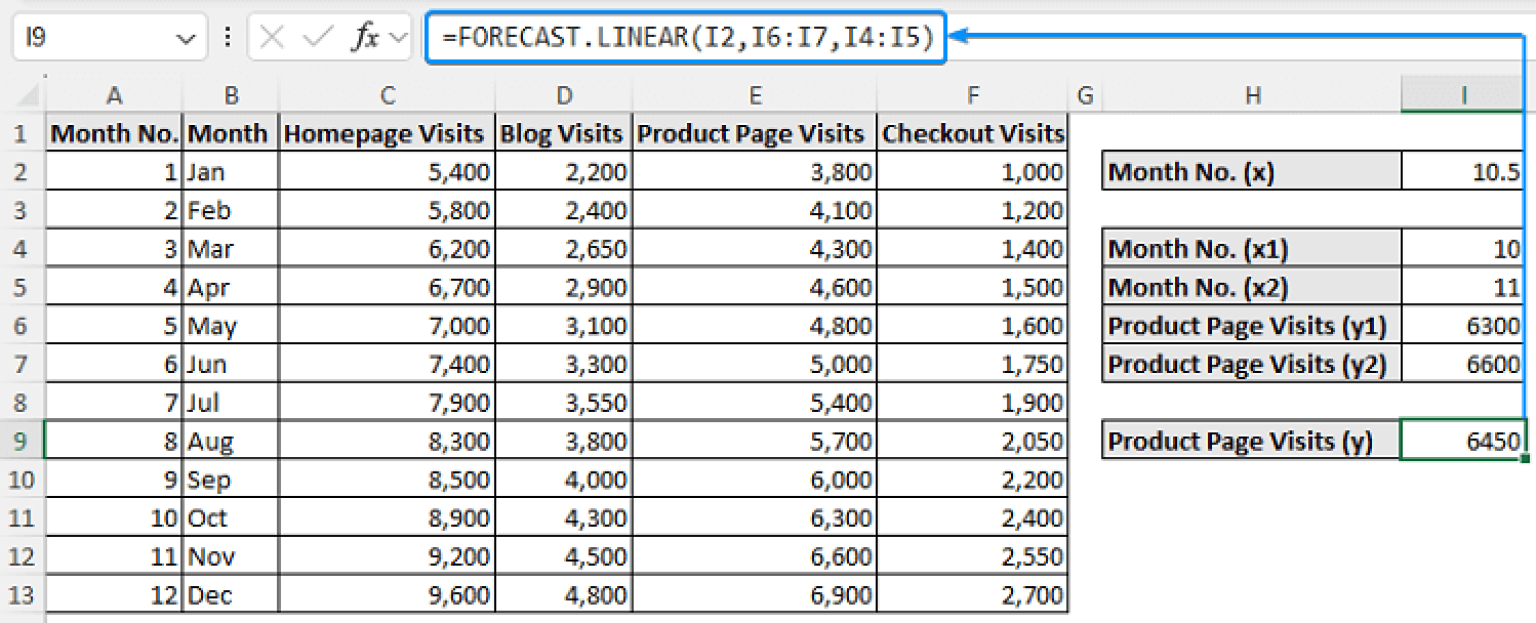Open the vertical ellipsis menu beside Name Box
Screen dimensions: 1536x623
pos(228,37)
